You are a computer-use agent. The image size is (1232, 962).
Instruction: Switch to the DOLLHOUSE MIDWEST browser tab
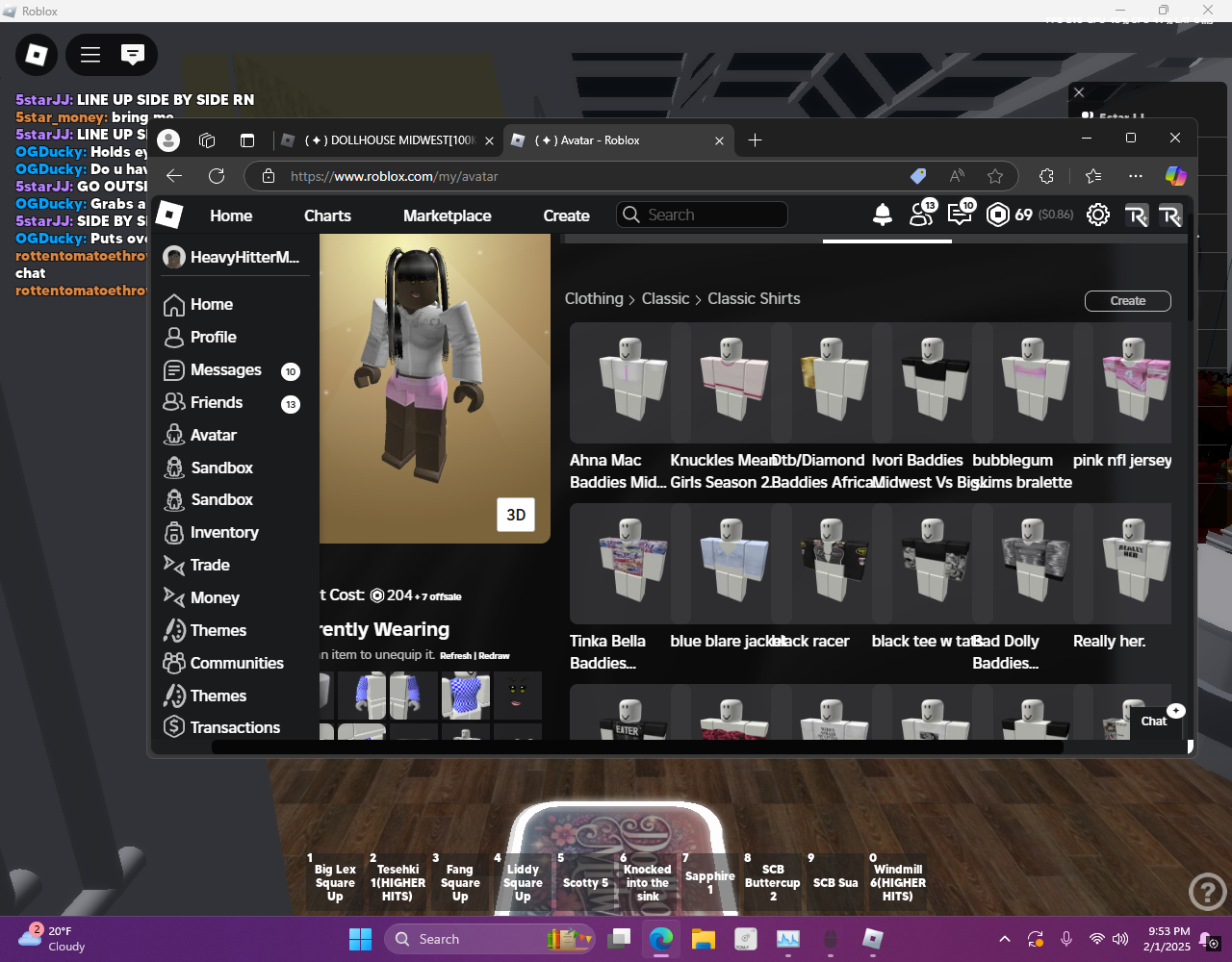[387, 140]
